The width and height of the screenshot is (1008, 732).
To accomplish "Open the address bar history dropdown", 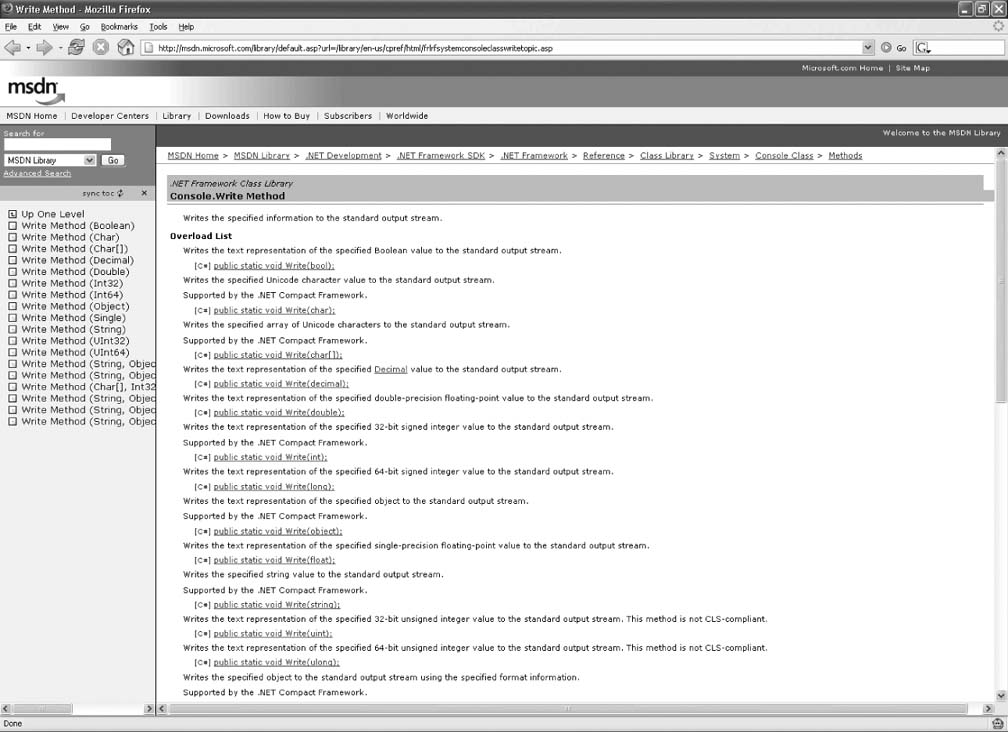I will point(868,47).
